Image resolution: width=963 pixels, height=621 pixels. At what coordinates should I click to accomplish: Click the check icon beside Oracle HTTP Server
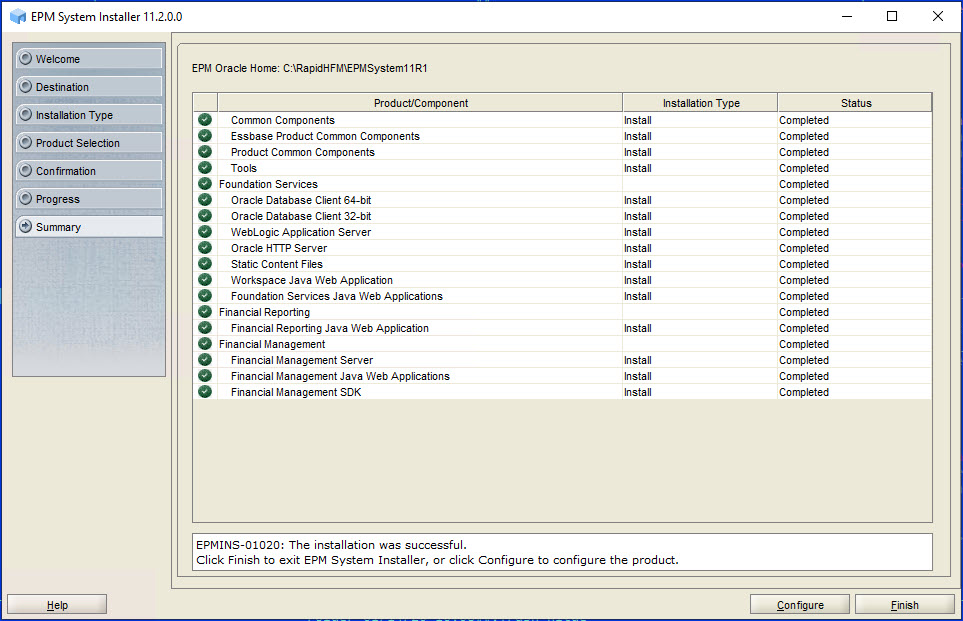[x=205, y=248]
